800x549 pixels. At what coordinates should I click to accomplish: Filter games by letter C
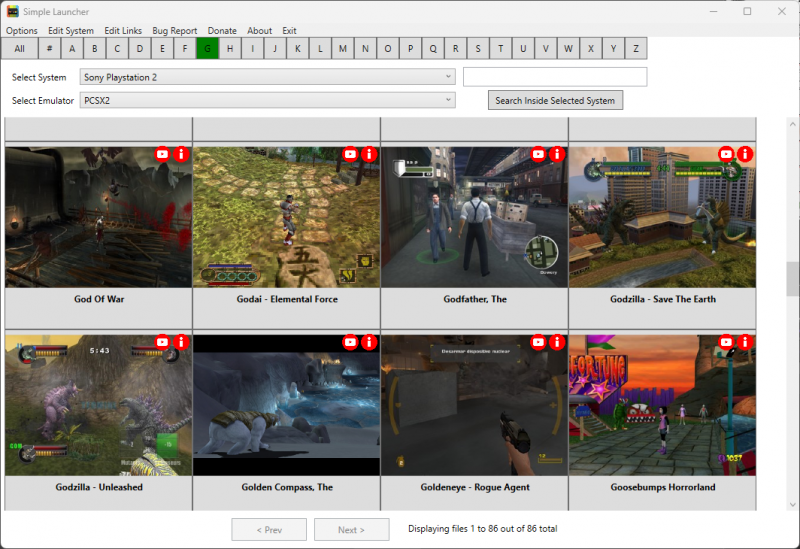click(x=117, y=48)
